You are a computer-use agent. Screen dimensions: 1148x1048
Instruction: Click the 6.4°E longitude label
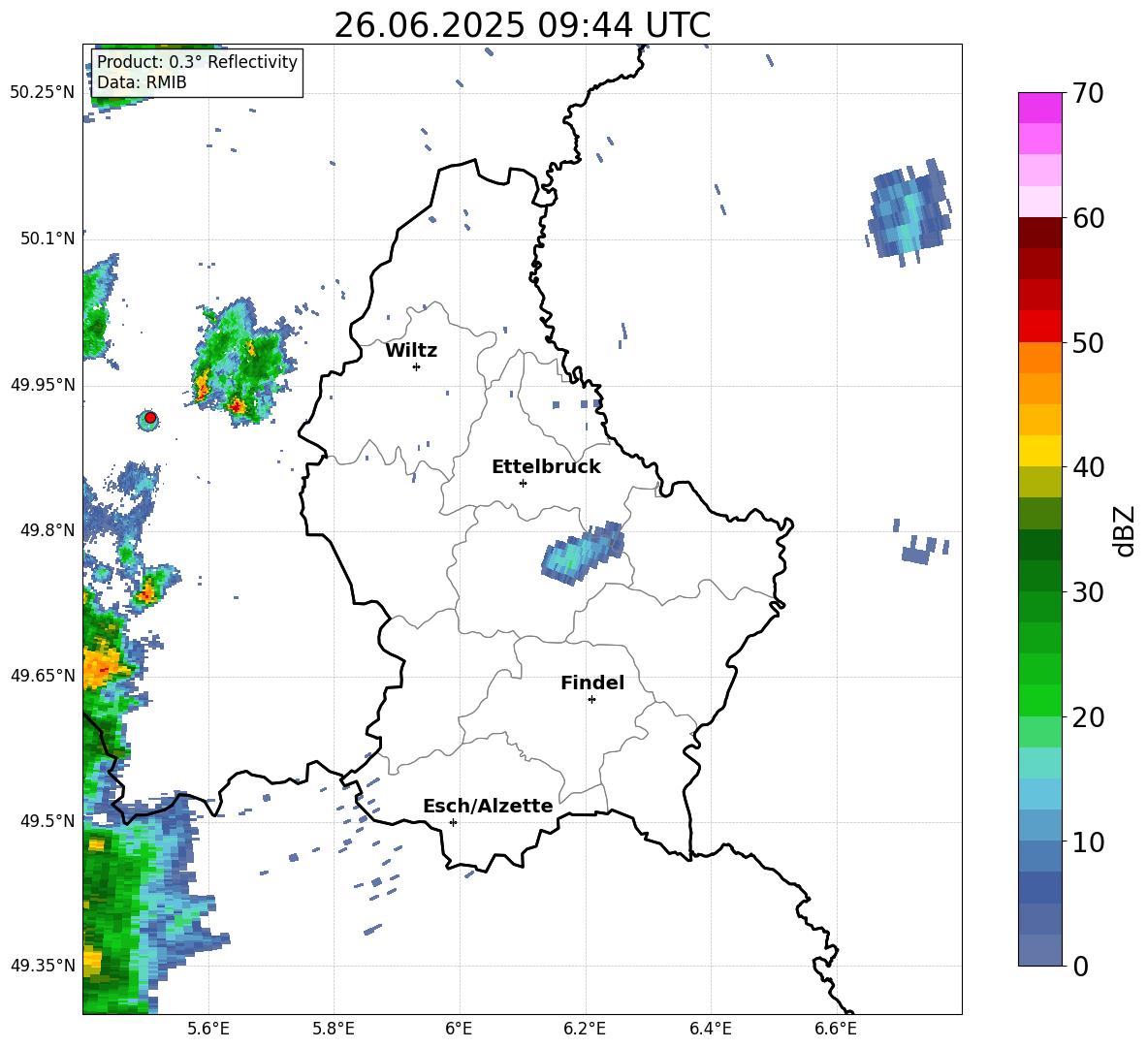[710, 1029]
